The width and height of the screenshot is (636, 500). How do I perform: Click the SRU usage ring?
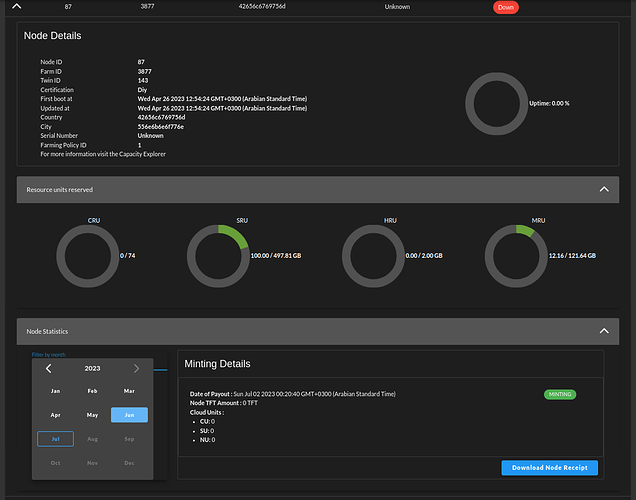(x=218, y=256)
